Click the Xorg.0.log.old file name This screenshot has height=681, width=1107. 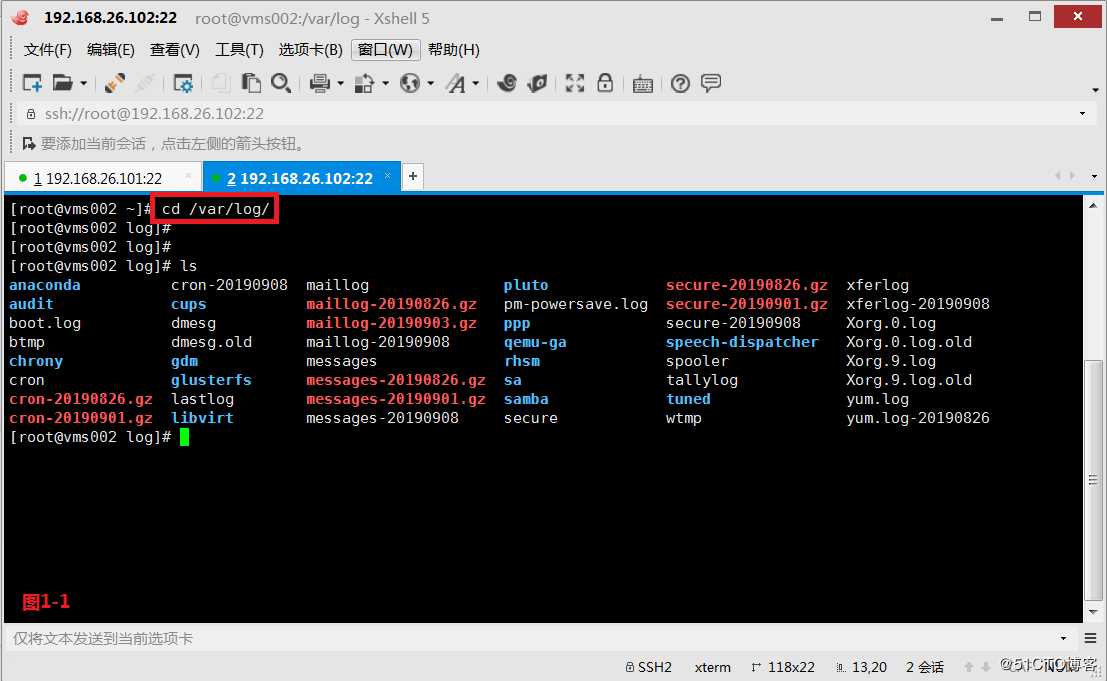click(x=909, y=342)
